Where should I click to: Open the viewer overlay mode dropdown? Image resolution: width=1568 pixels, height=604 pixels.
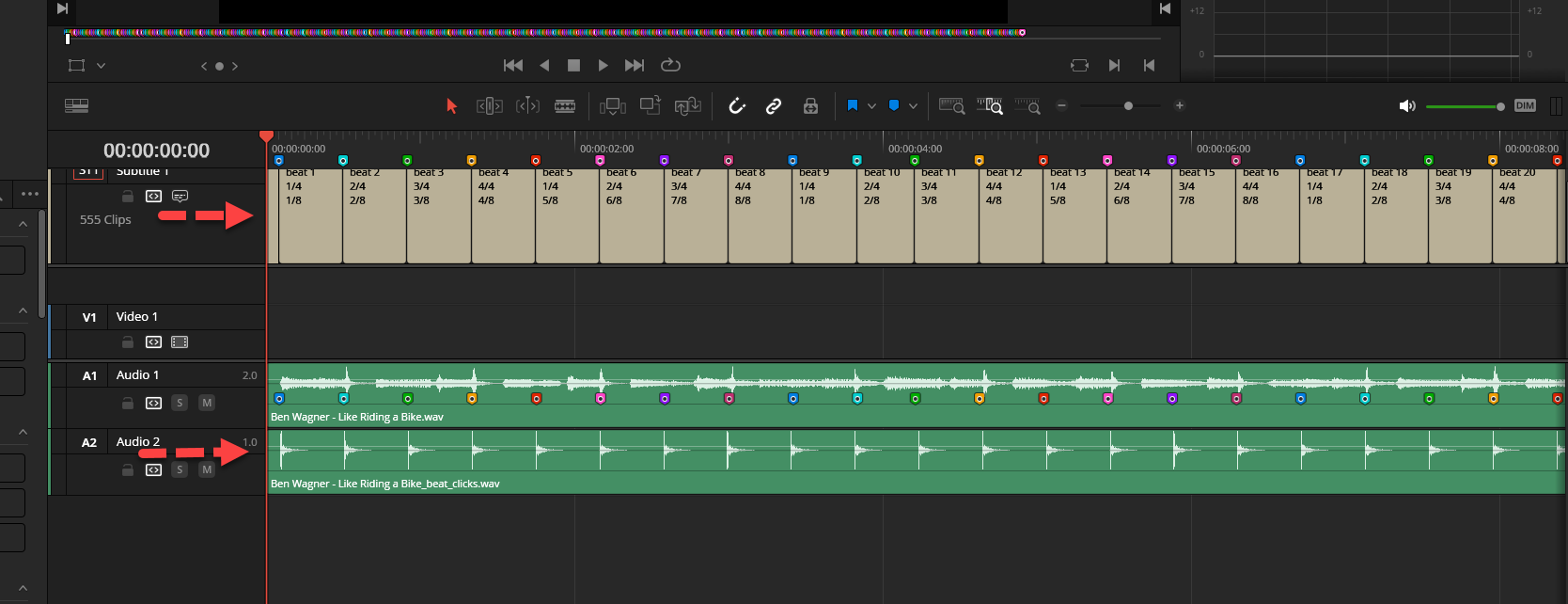click(101, 66)
